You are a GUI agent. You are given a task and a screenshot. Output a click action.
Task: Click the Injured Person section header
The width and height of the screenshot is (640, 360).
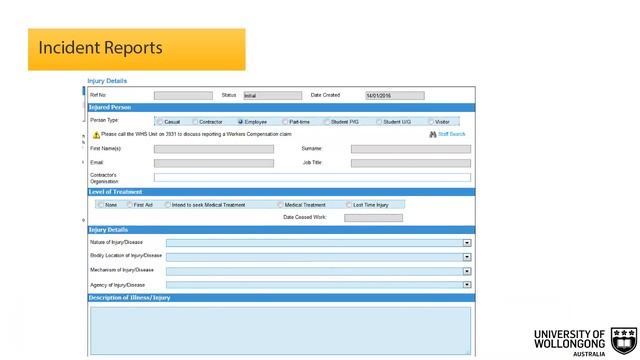pyautogui.click(x=281, y=107)
